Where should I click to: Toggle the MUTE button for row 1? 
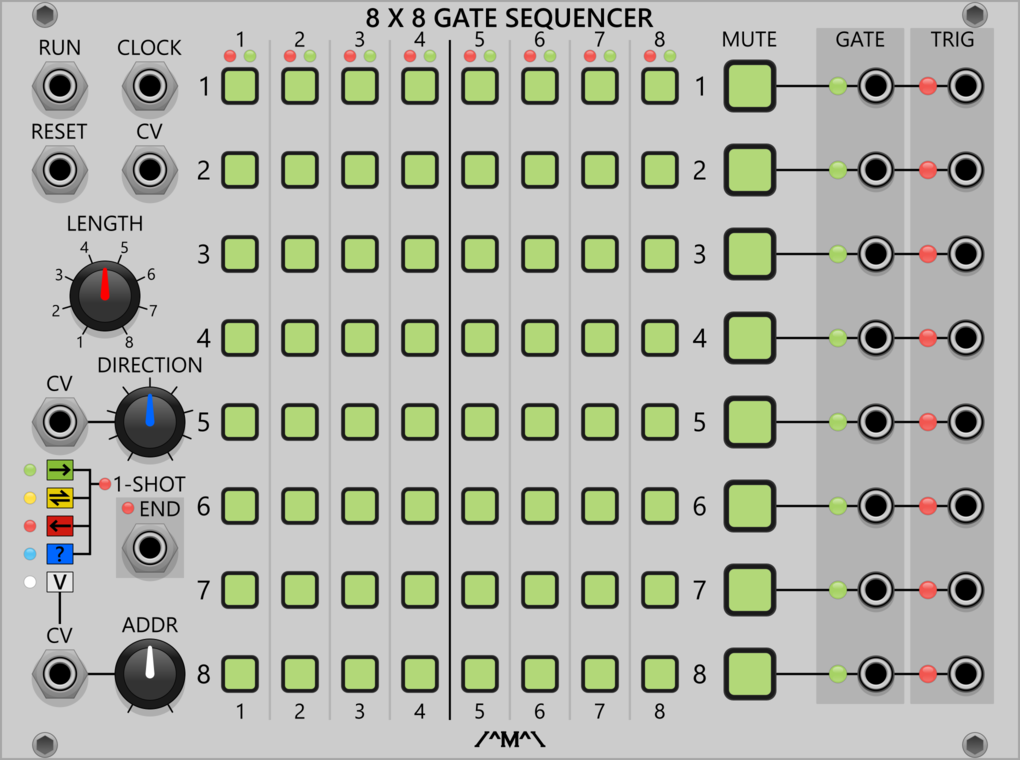click(750, 86)
